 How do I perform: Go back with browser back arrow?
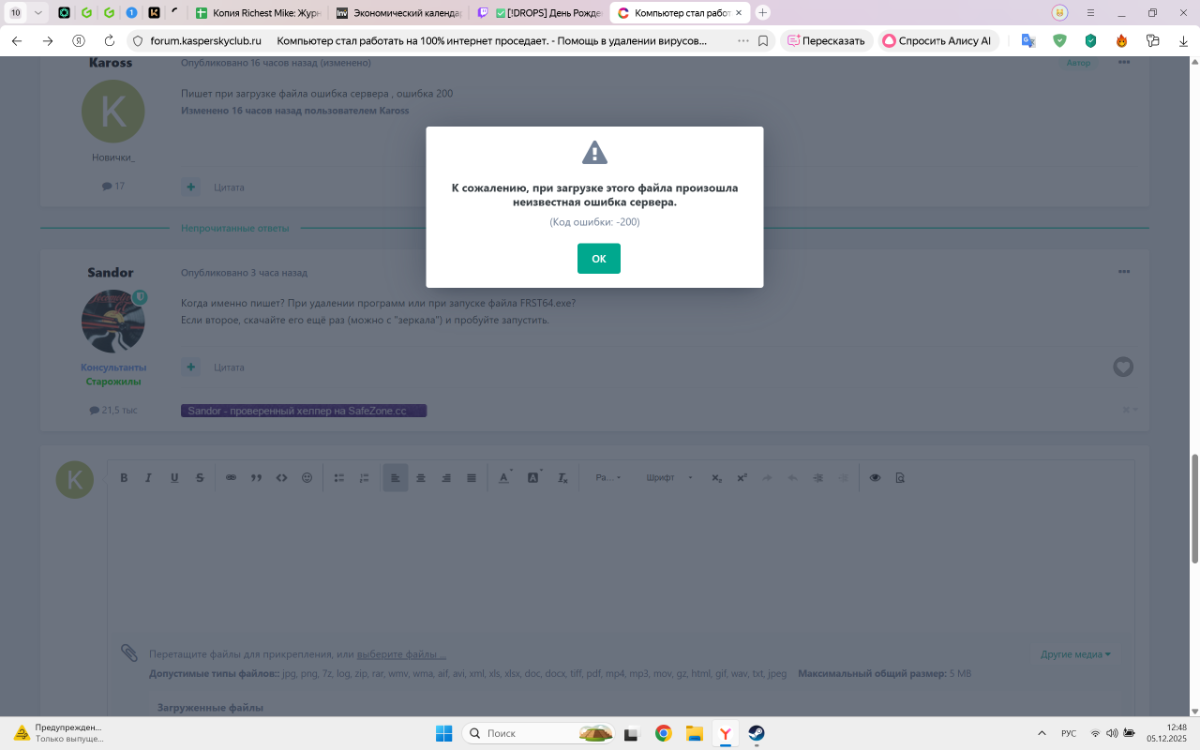[17, 41]
